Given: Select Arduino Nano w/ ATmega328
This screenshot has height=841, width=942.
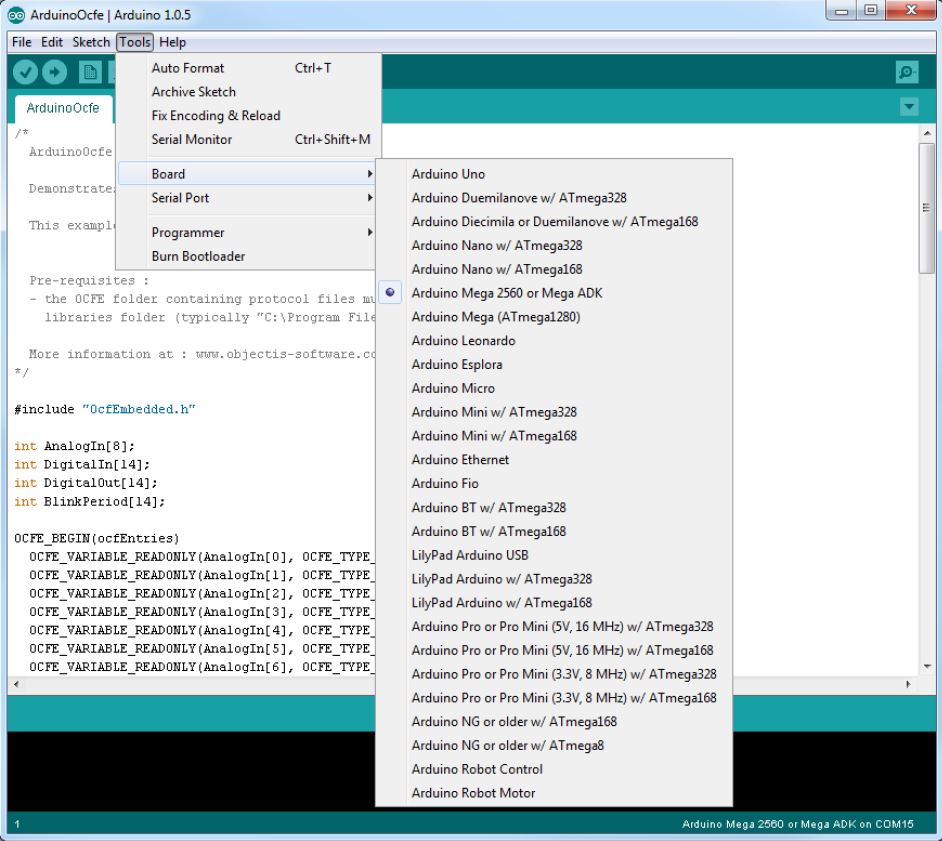Looking at the screenshot, I should (x=553, y=245).
